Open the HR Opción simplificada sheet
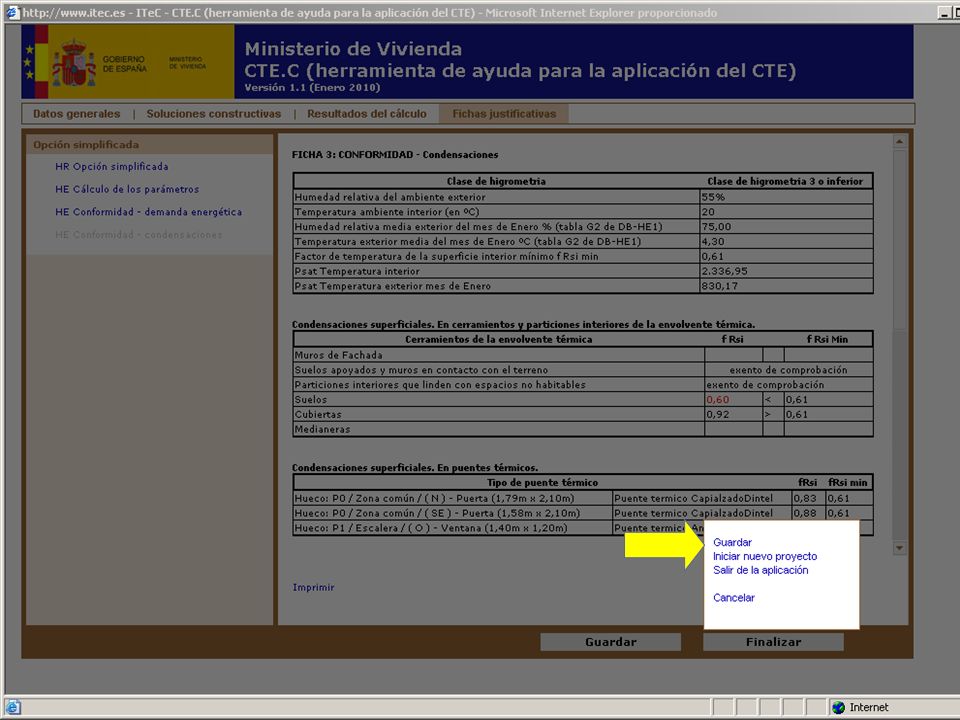Screen dimensions: 960x720 [111, 167]
